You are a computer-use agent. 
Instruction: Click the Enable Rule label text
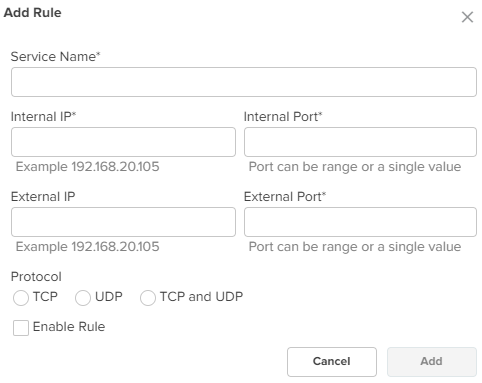point(69,327)
